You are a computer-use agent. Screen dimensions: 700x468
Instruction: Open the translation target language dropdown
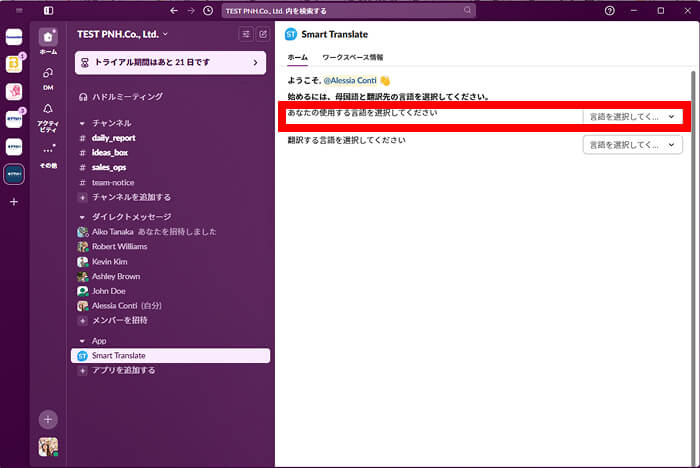632,145
